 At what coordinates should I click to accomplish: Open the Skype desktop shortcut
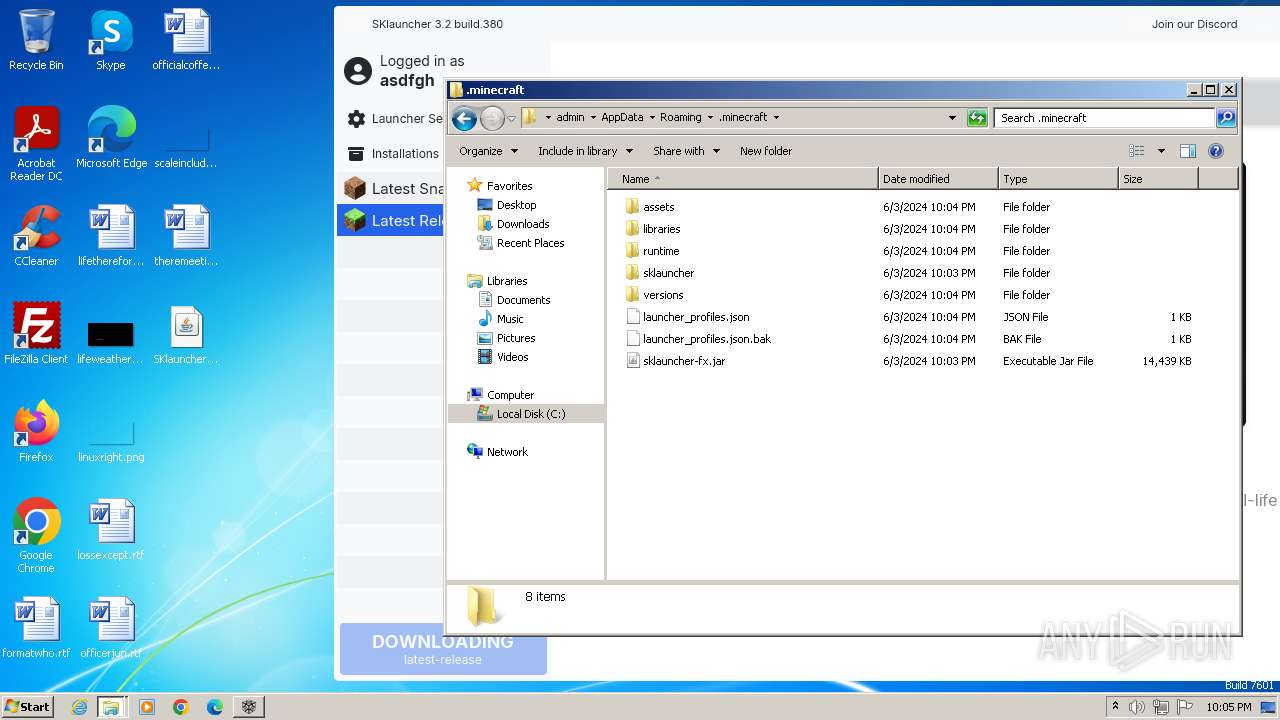[x=111, y=40]
